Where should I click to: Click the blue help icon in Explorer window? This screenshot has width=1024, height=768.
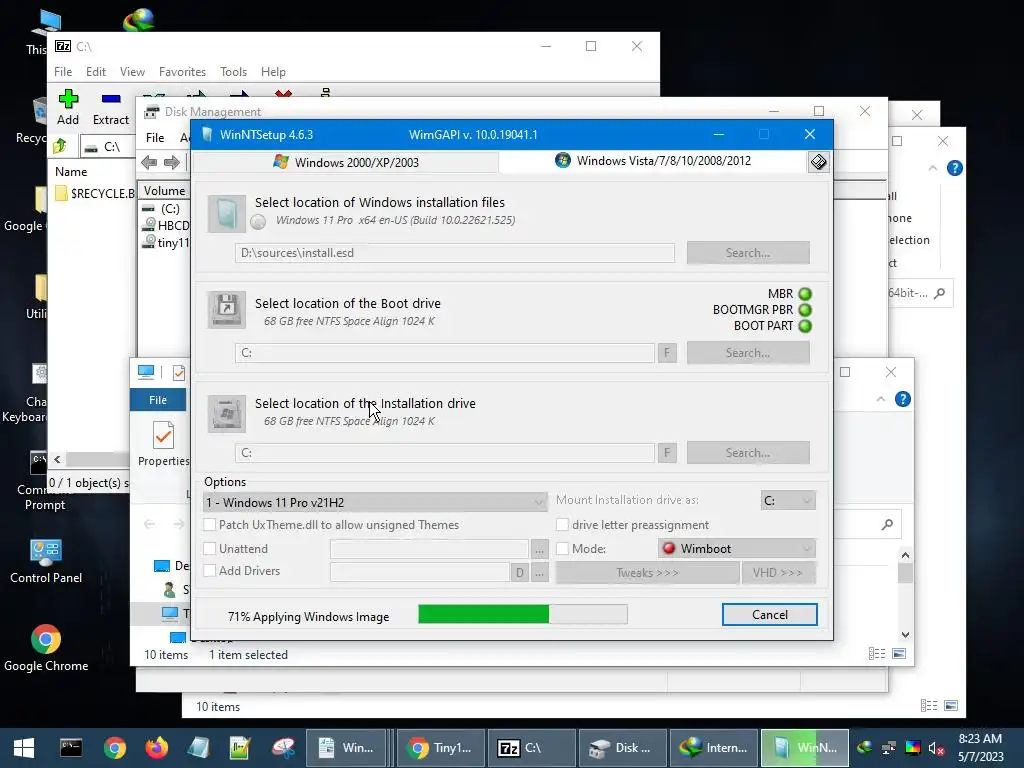coord(903,399)
